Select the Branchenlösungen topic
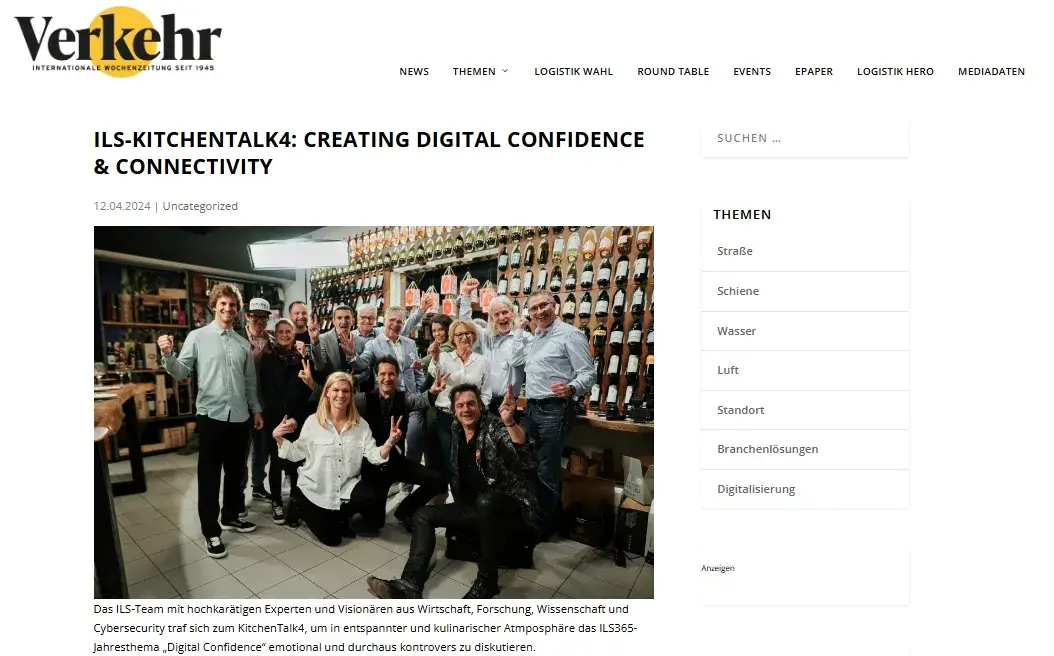This screenshot has width=1054, height=656. click(x=805, y=449)
